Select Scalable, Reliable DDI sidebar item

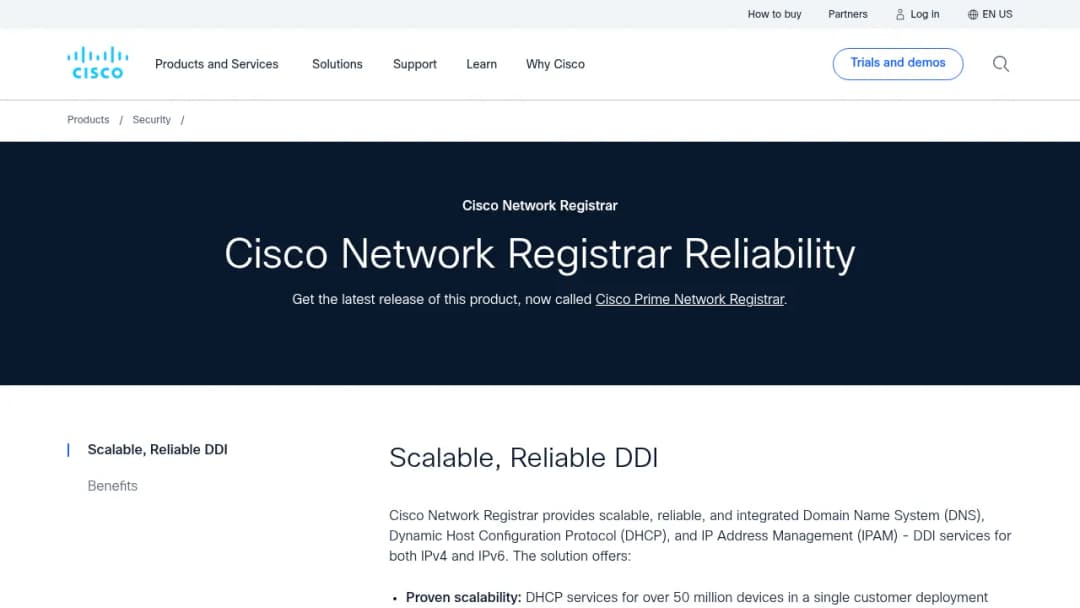(x=157, y=450)
